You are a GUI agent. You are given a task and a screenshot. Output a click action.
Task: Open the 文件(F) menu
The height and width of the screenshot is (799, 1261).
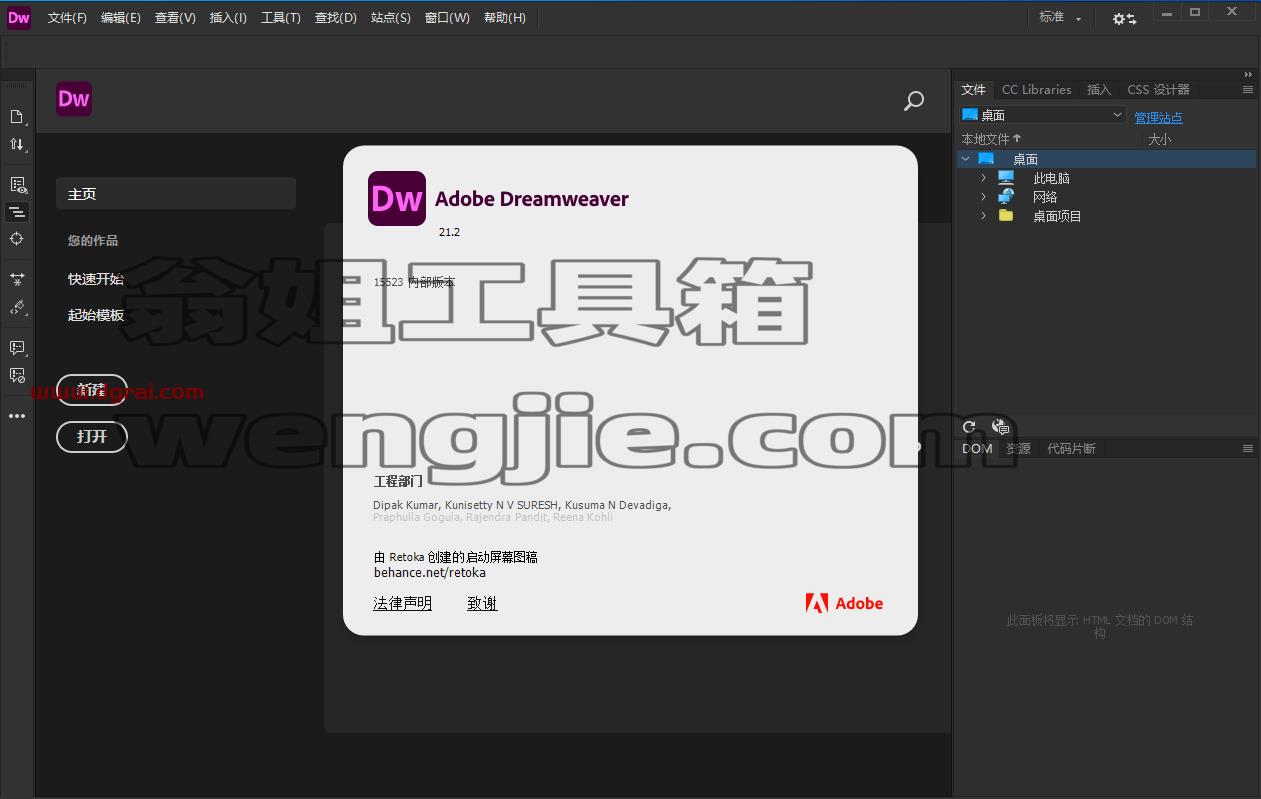click(67, 18)
